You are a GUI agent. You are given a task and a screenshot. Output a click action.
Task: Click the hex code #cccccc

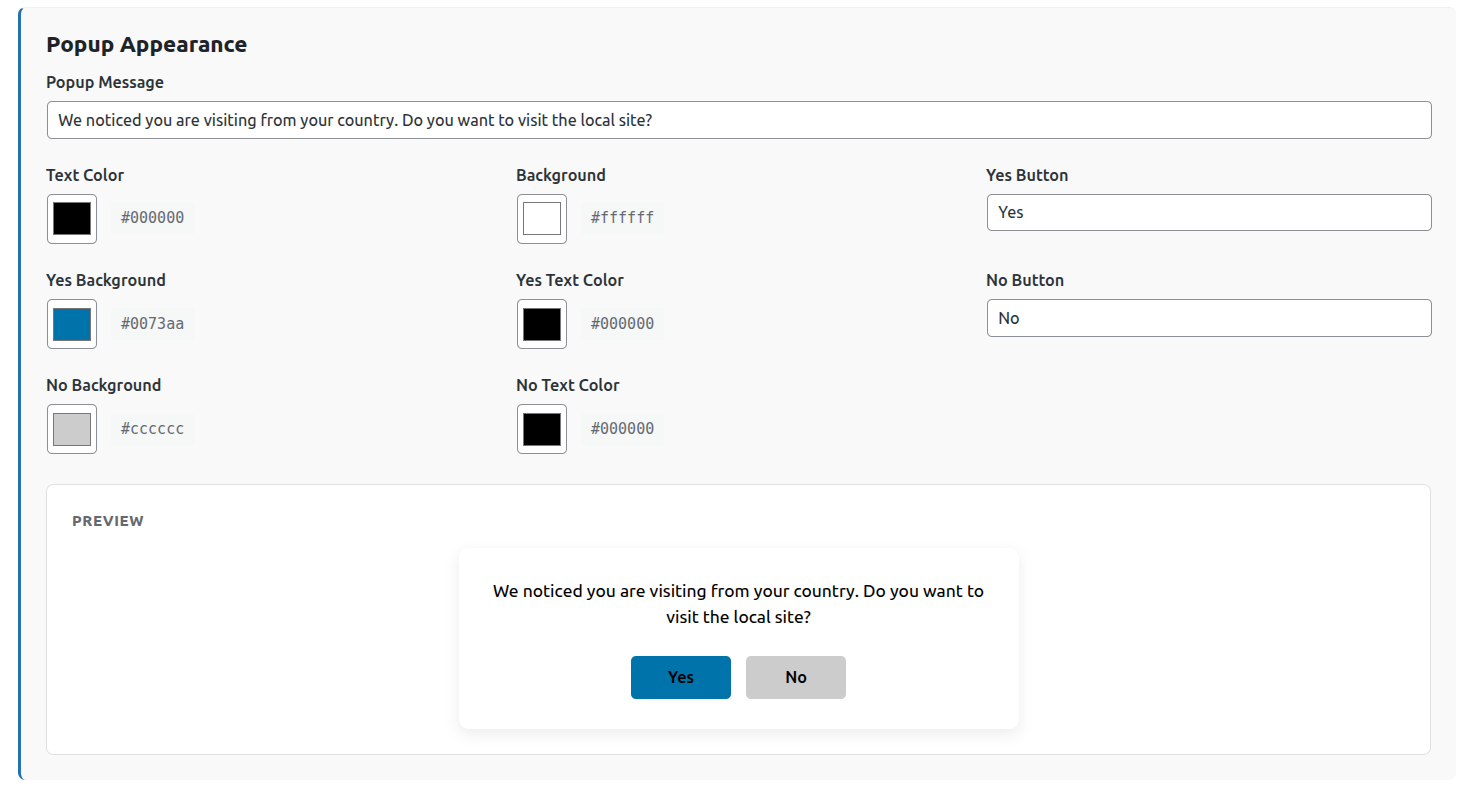click(152, 429)
